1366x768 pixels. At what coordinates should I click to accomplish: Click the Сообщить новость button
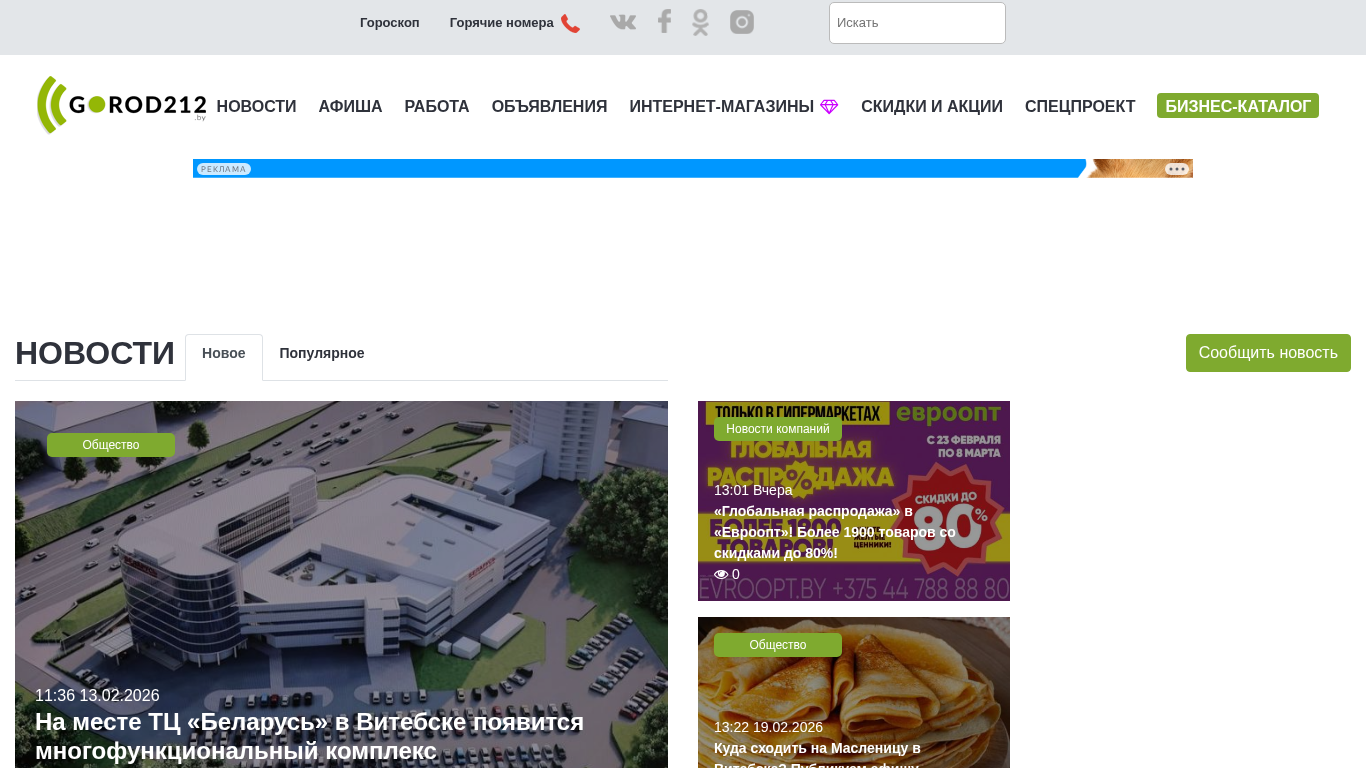(1268, 353)
